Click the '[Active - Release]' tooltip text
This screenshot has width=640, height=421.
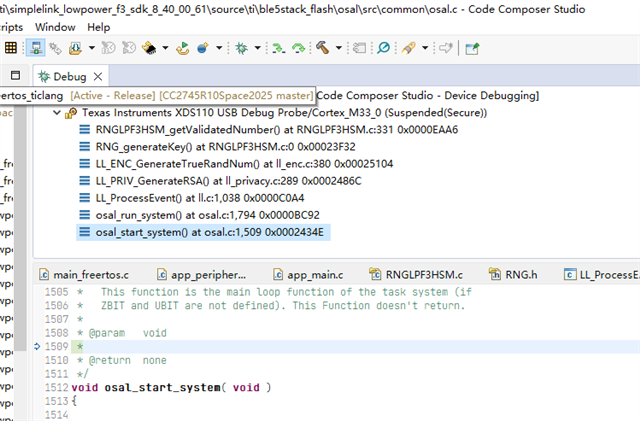coord(113,96)
